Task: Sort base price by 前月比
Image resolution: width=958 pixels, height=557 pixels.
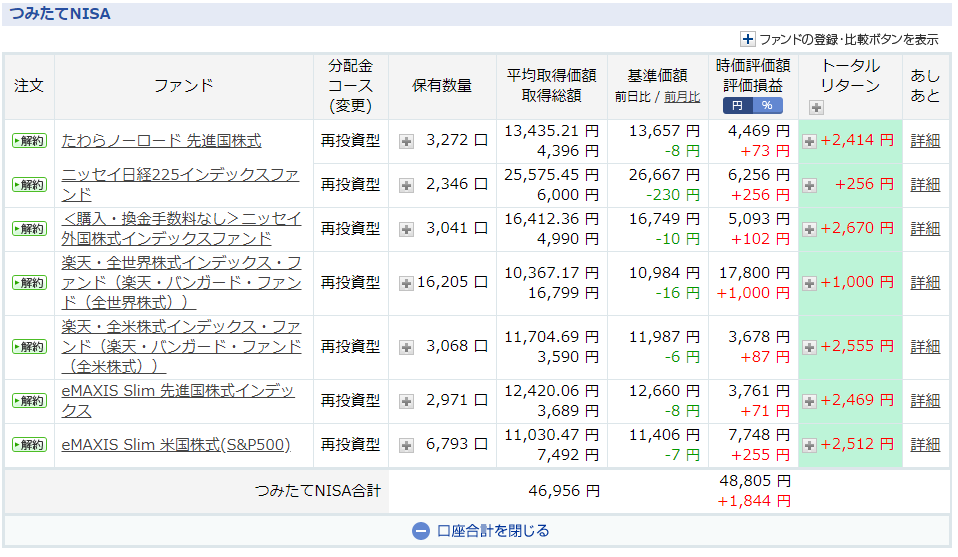Action: coord(682,97)
